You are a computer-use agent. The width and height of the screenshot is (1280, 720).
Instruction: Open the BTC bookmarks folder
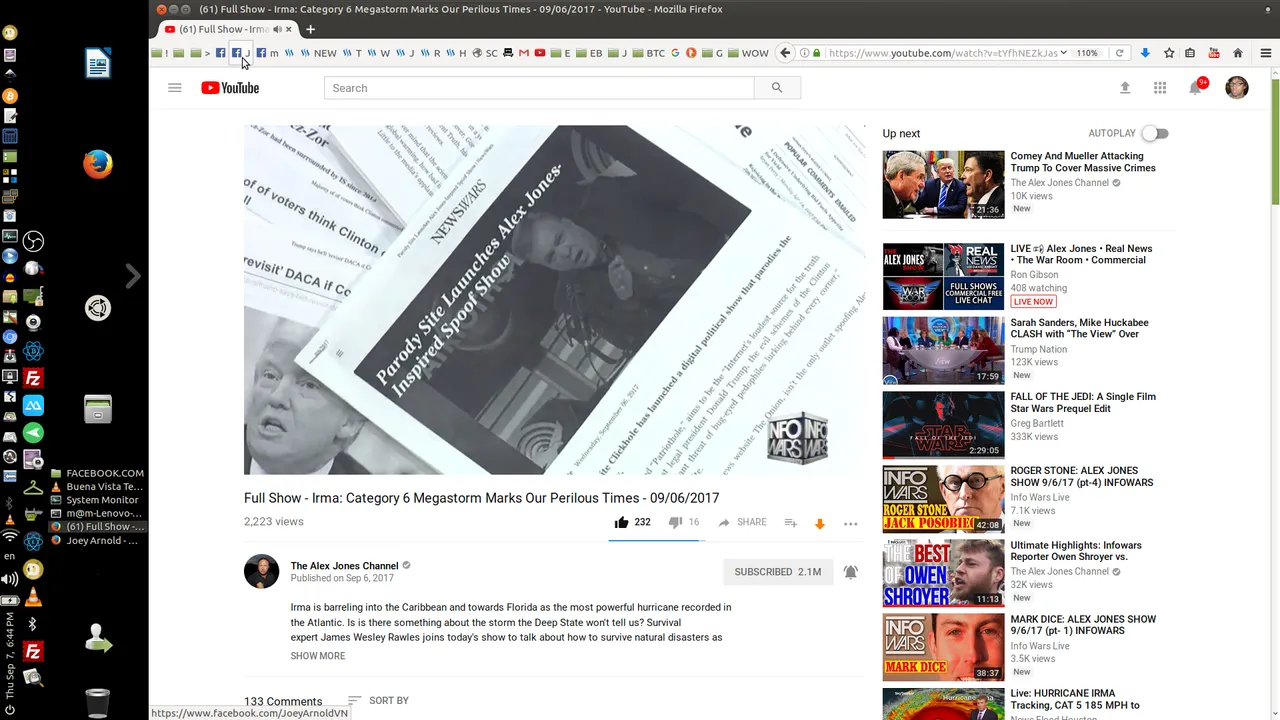pyautogui.click(x=648, y=53)
